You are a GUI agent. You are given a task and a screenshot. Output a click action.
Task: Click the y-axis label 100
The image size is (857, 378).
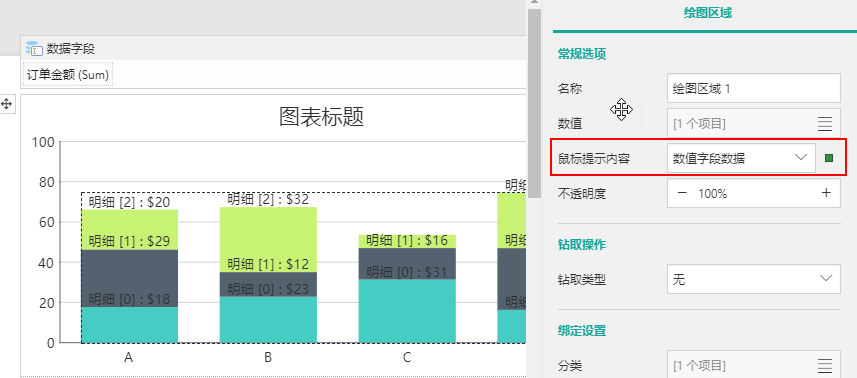[x=43, y=143]
